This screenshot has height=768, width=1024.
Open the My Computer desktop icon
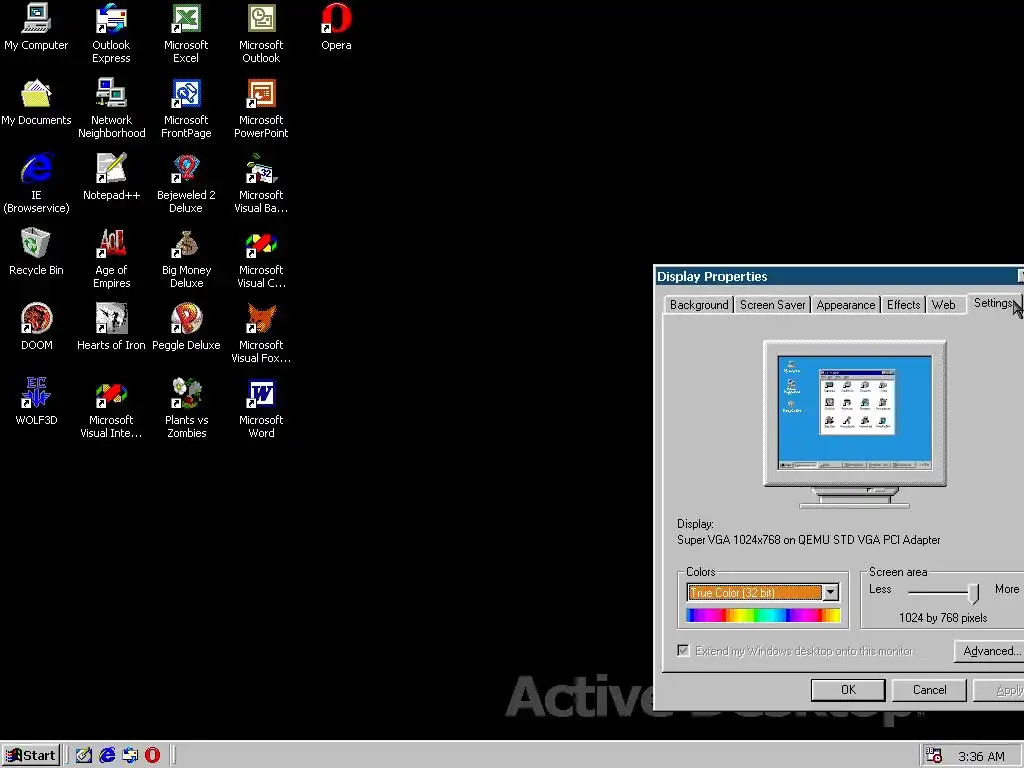[36, 27]
